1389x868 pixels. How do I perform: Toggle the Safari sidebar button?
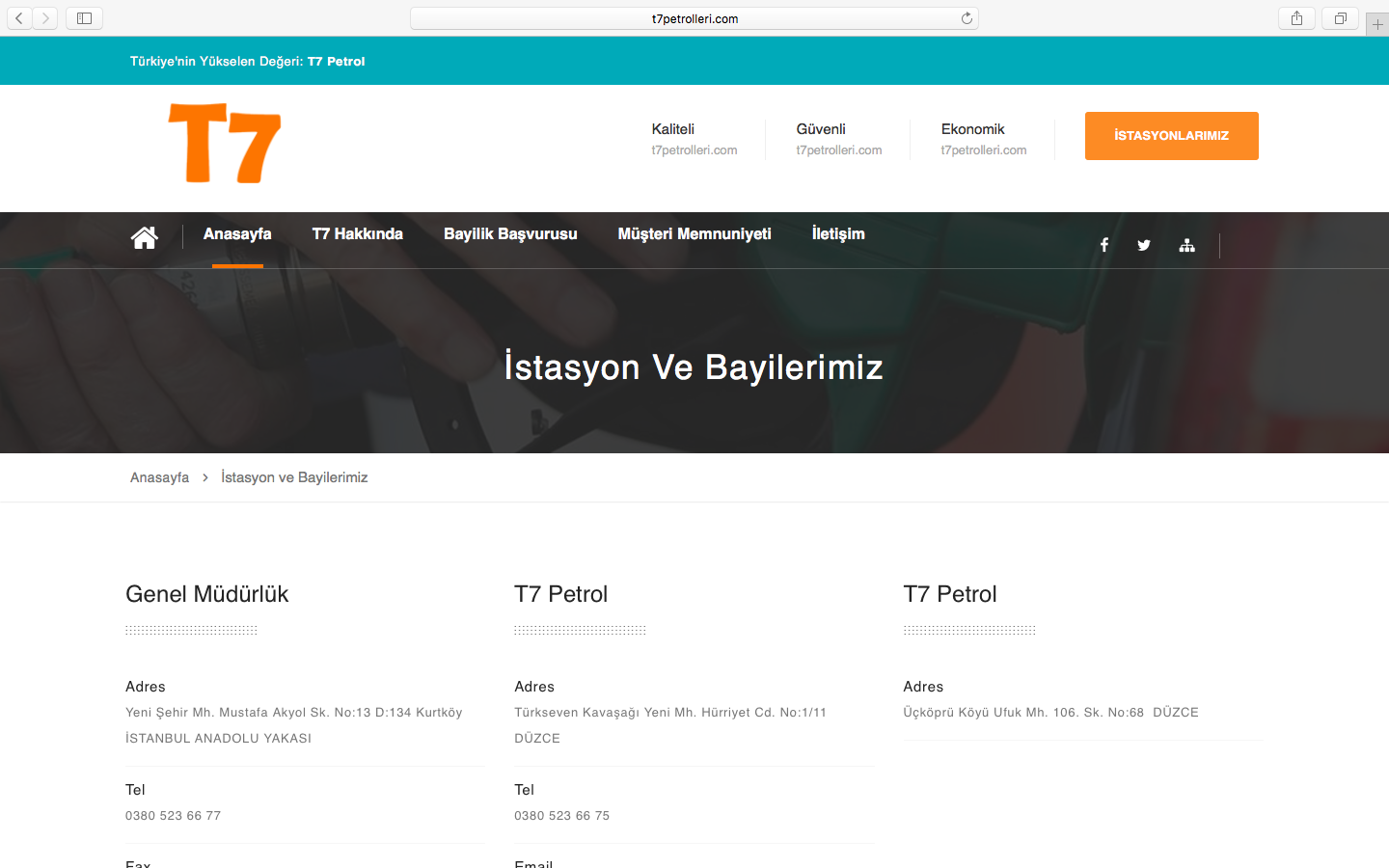84,18
